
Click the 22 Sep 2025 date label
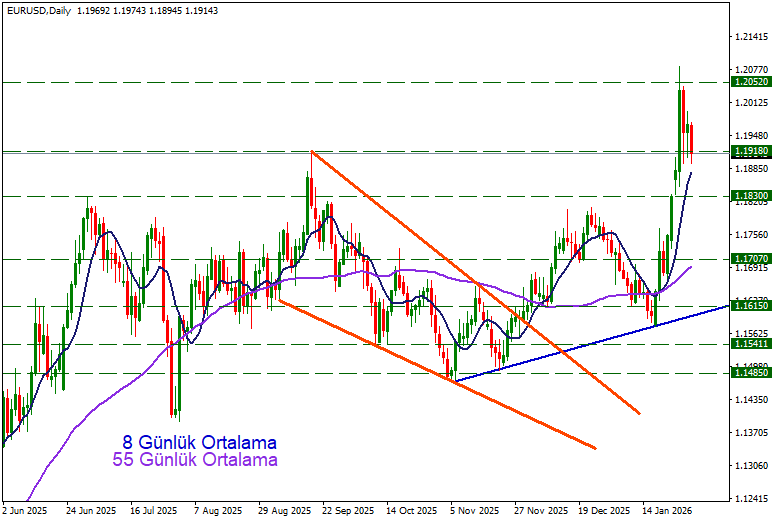346,510
